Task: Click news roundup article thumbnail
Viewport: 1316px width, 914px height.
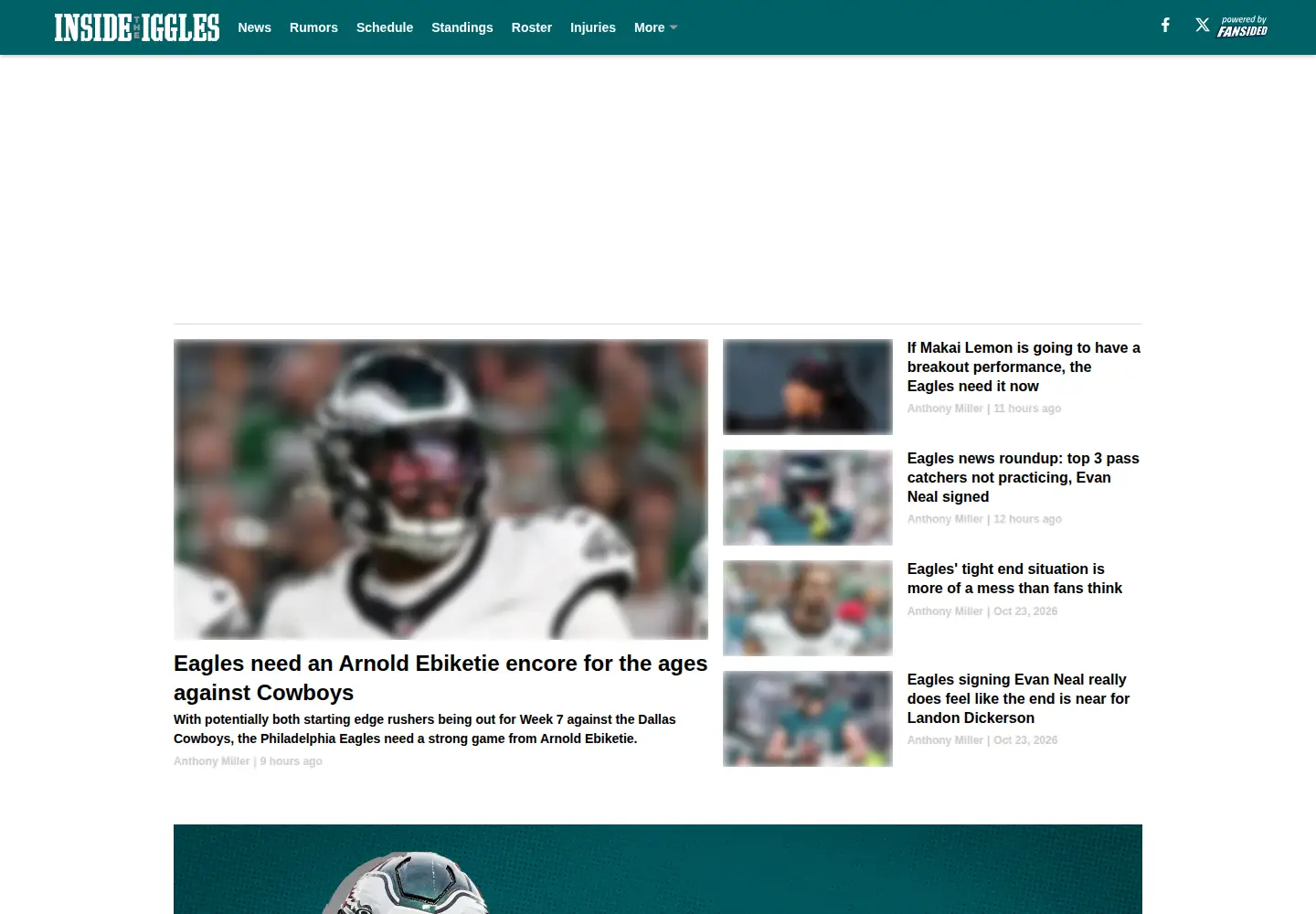Action: [808, 497]
